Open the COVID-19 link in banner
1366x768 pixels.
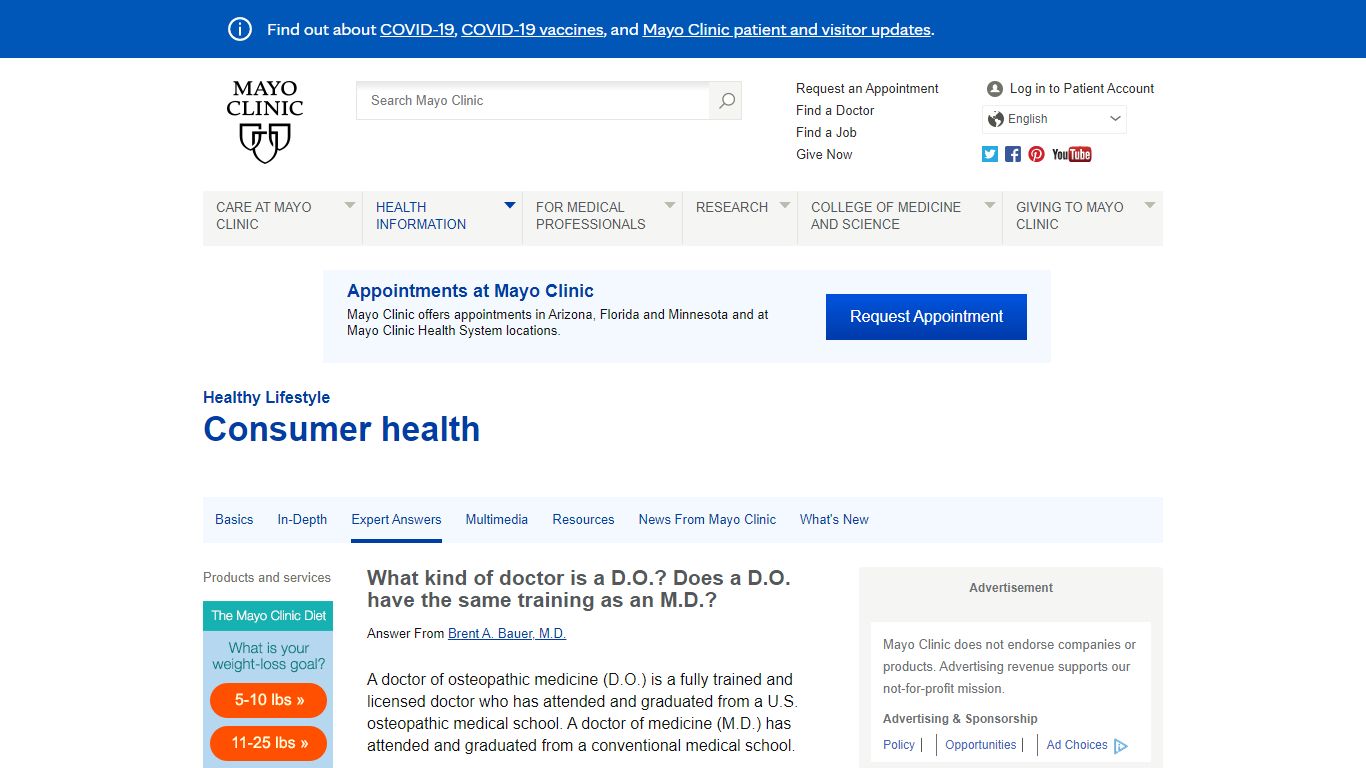point(417,30)
